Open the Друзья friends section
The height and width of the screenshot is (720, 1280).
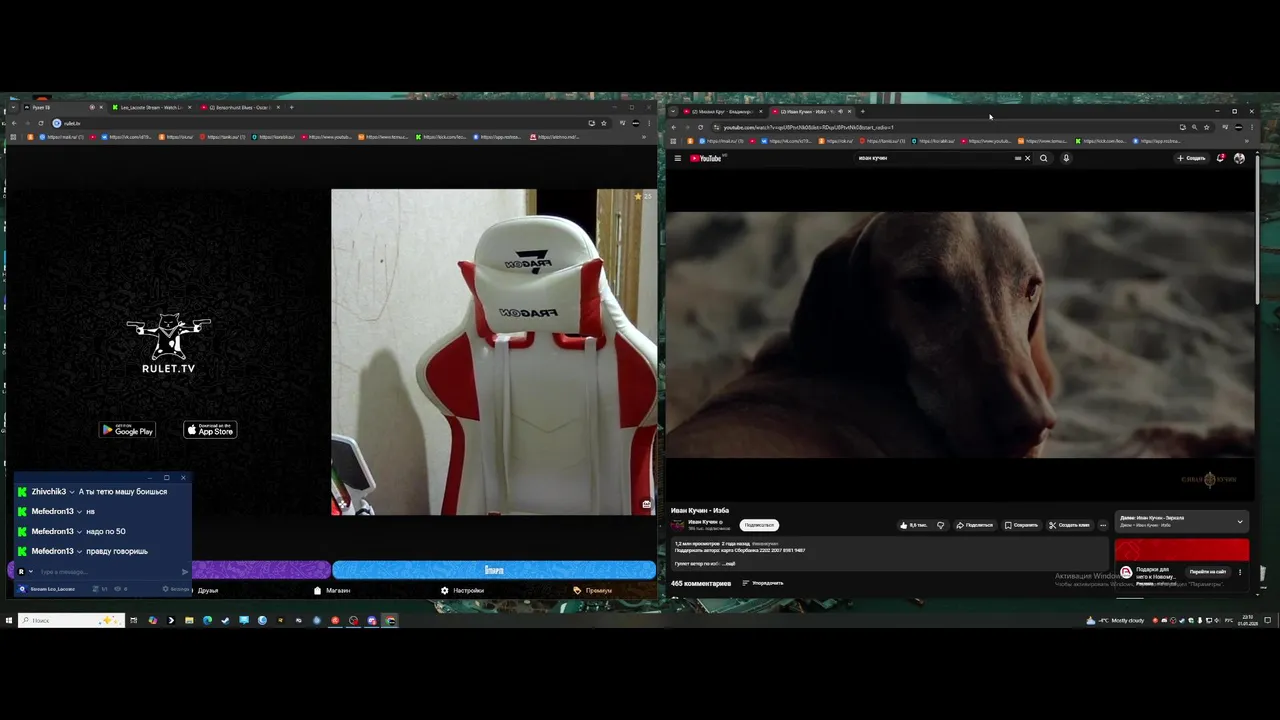click(208, 590)
